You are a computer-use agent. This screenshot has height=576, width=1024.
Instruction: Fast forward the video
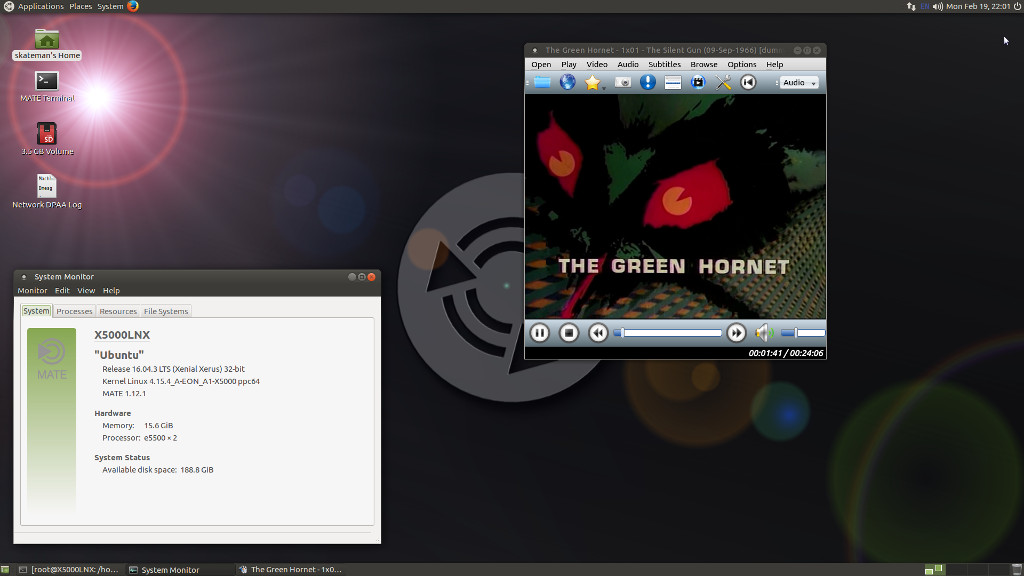coord(736,333)
